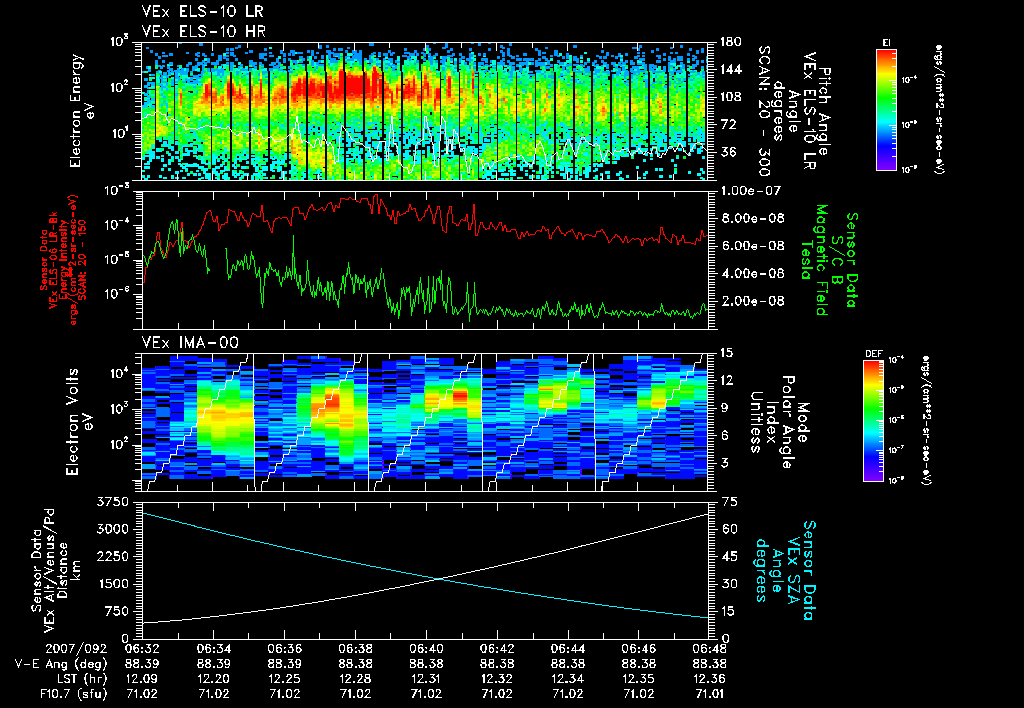Click the '108' pitch angle tick label
The width and height of the screenshot is (1024, 708).
coord(730,97)
